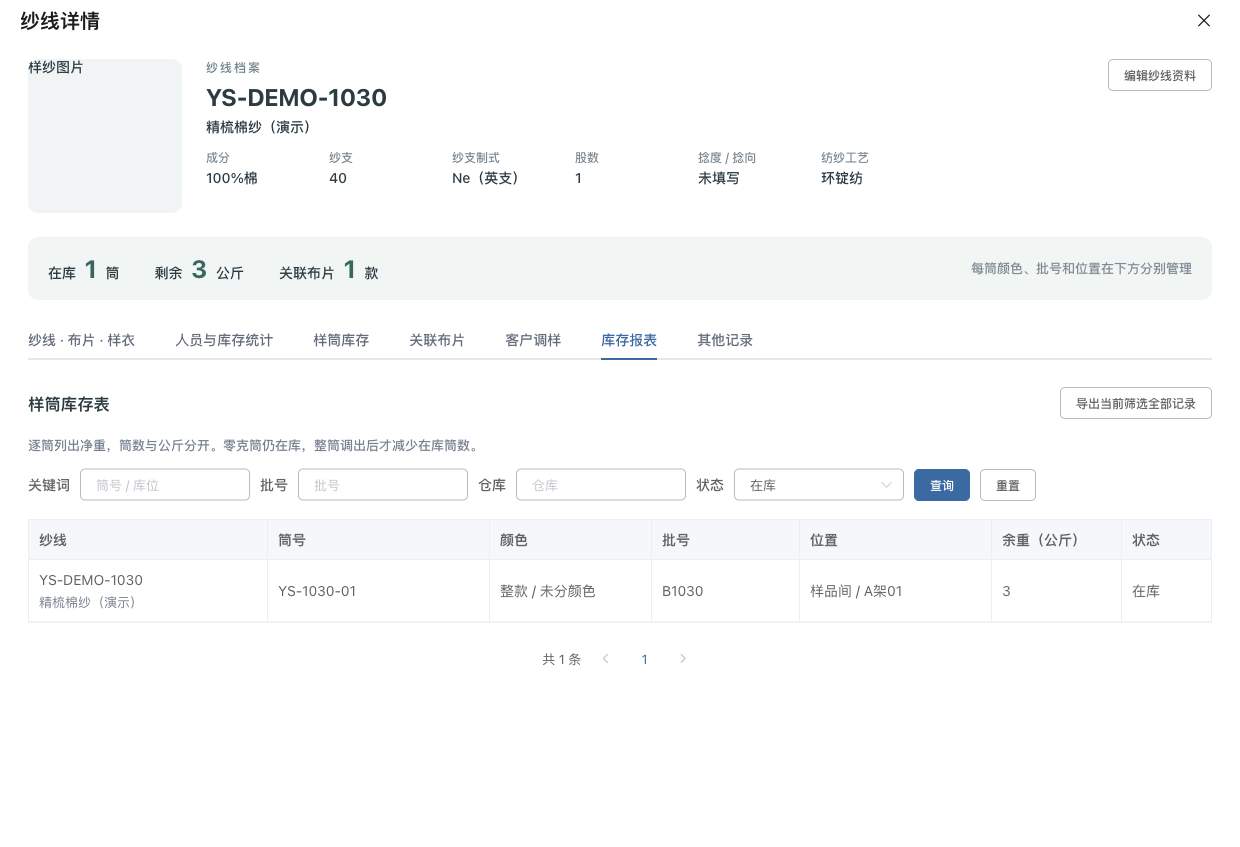1240x847 pixels.
Task: Click next page arrow in pagination
Action: click(x=683, y=659)
